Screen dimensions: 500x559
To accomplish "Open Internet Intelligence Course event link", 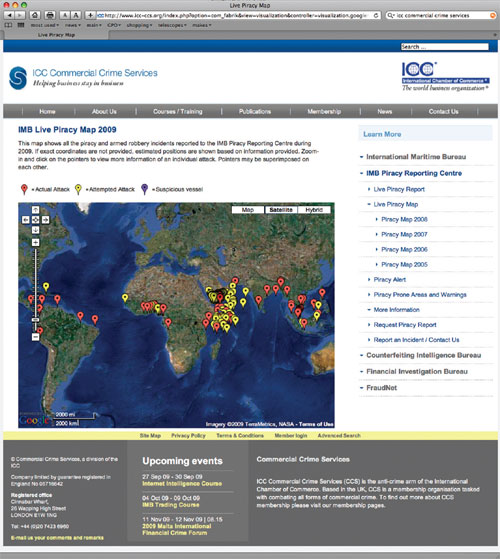I will 182,484.
